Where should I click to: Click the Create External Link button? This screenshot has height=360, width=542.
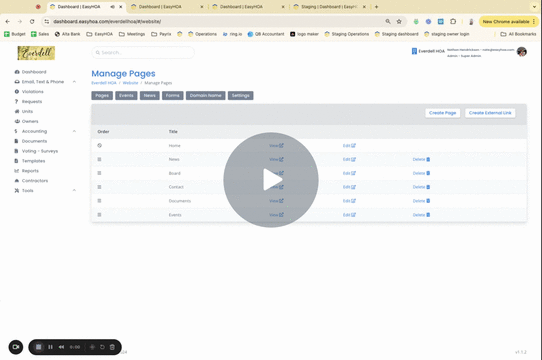(490, 113)
